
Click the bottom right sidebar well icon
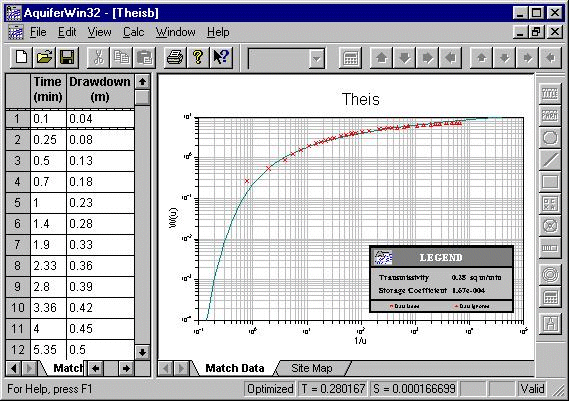(550, 323)
